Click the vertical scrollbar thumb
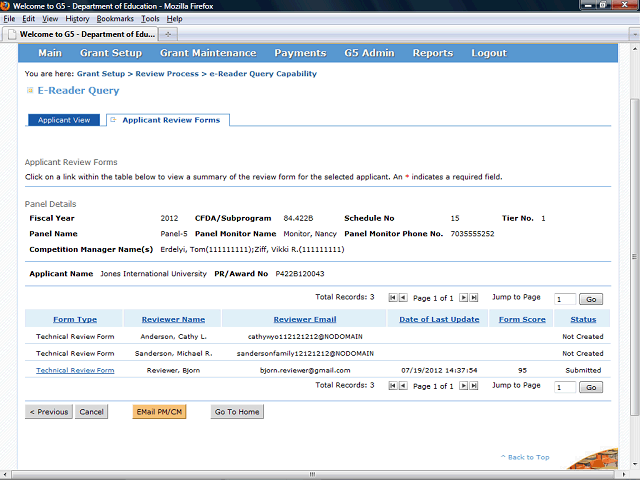Viewport: 640px width, 480px height. [x=634, y=257]
